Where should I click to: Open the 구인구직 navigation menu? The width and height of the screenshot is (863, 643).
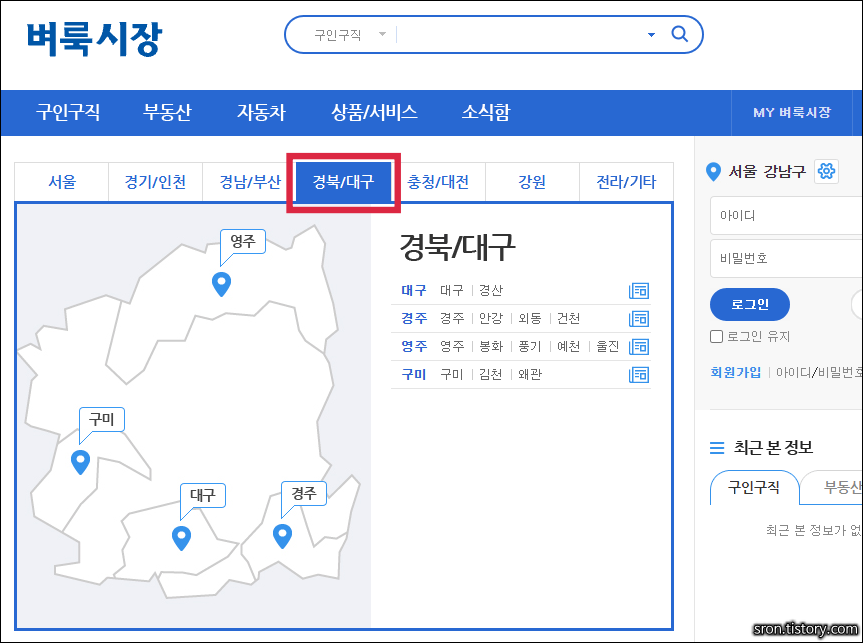tap(68, 112)
